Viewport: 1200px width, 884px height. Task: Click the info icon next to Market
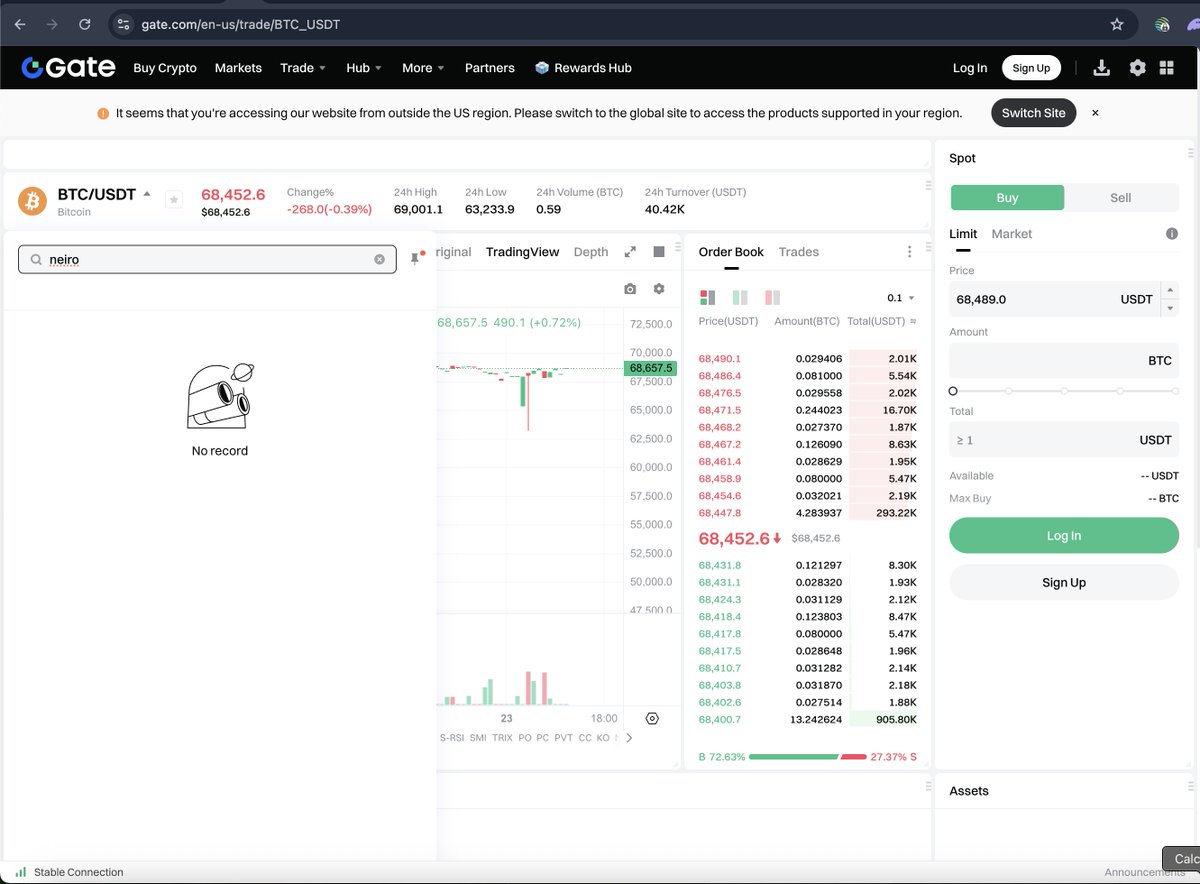click(1171, 234)
